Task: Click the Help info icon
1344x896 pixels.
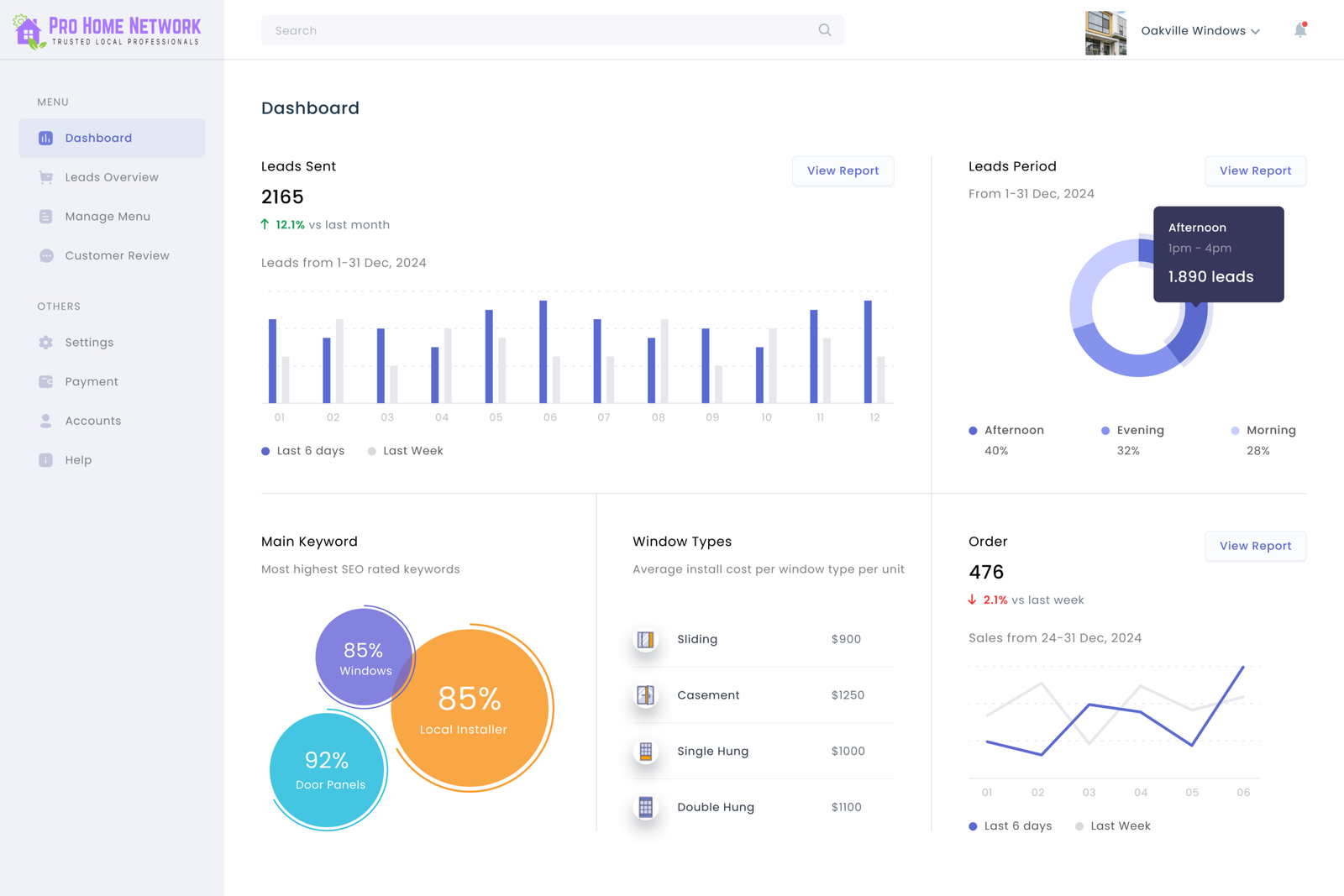Action: [x=46, y=459]
